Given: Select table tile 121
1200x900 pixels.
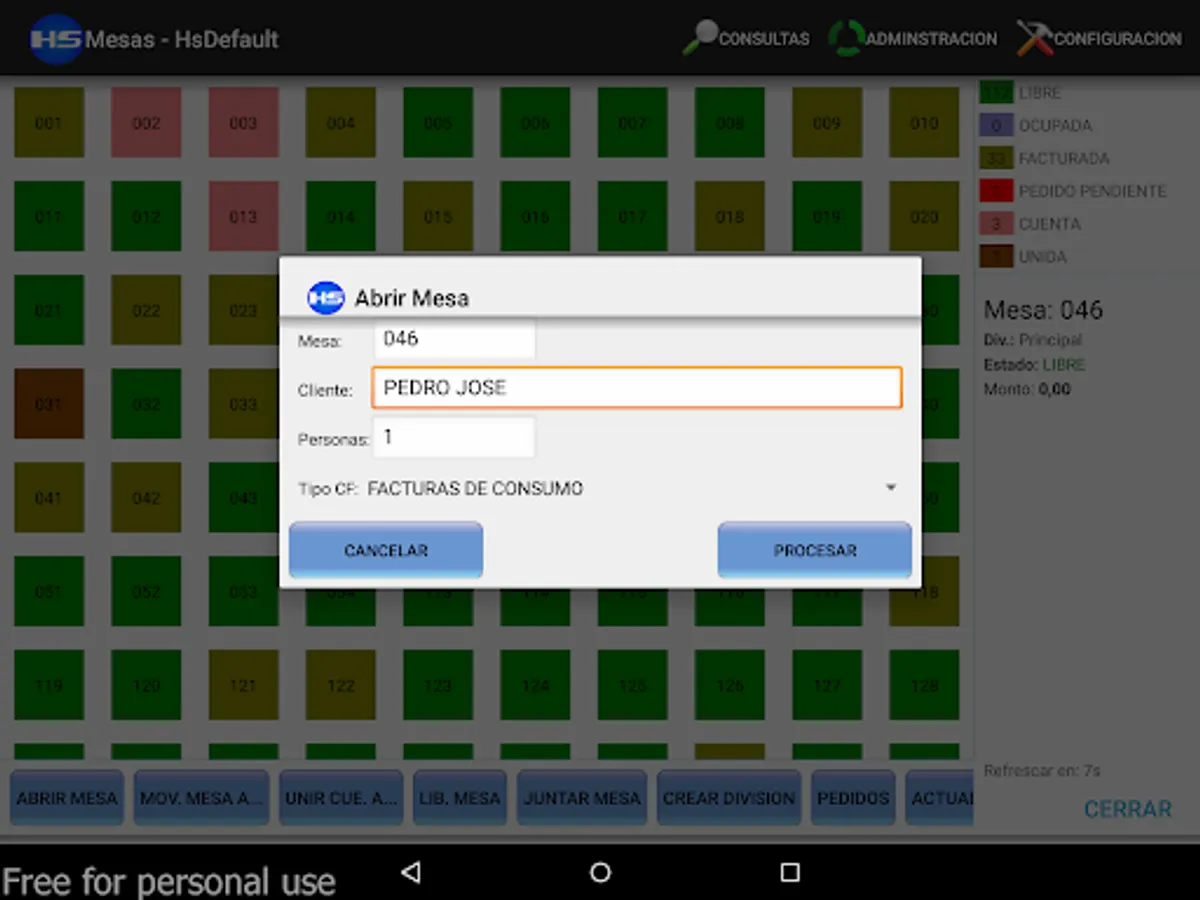Looking at the screenshot, I should point(244,685).
